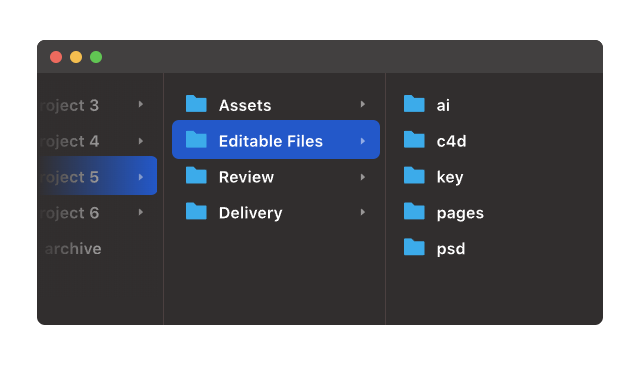Select the Review folder icon
640x365 pixels.
196,176
